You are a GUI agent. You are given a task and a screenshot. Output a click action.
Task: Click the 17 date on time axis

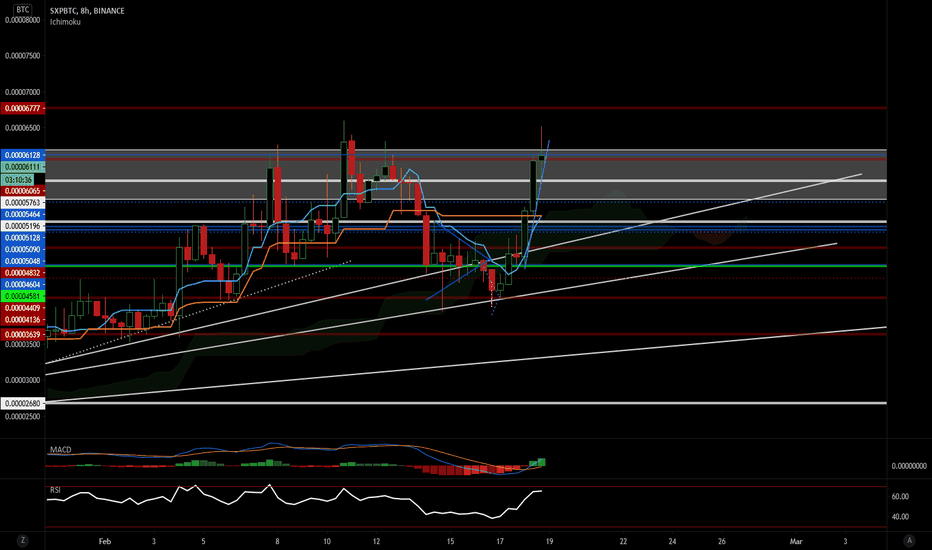point(500,541)
